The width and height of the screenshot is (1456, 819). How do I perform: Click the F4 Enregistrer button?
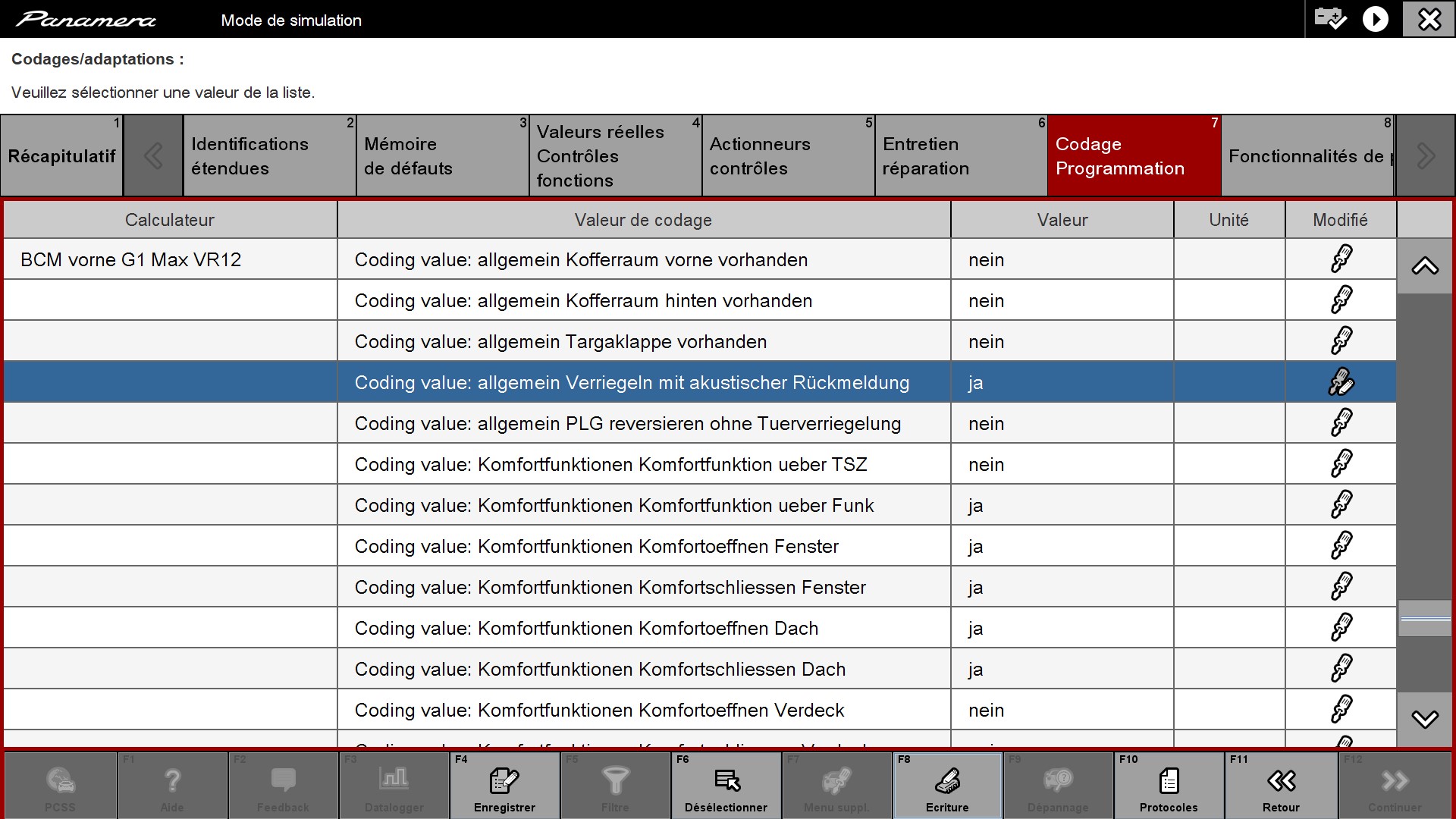(x=505, y=786)
